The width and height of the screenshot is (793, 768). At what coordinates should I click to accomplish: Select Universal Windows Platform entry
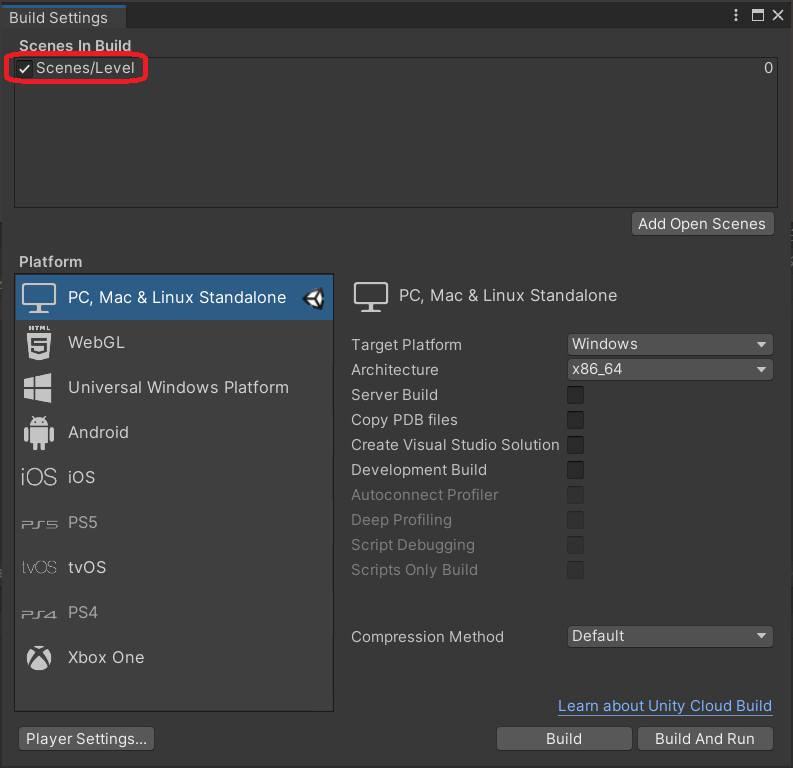coord(174,387)
